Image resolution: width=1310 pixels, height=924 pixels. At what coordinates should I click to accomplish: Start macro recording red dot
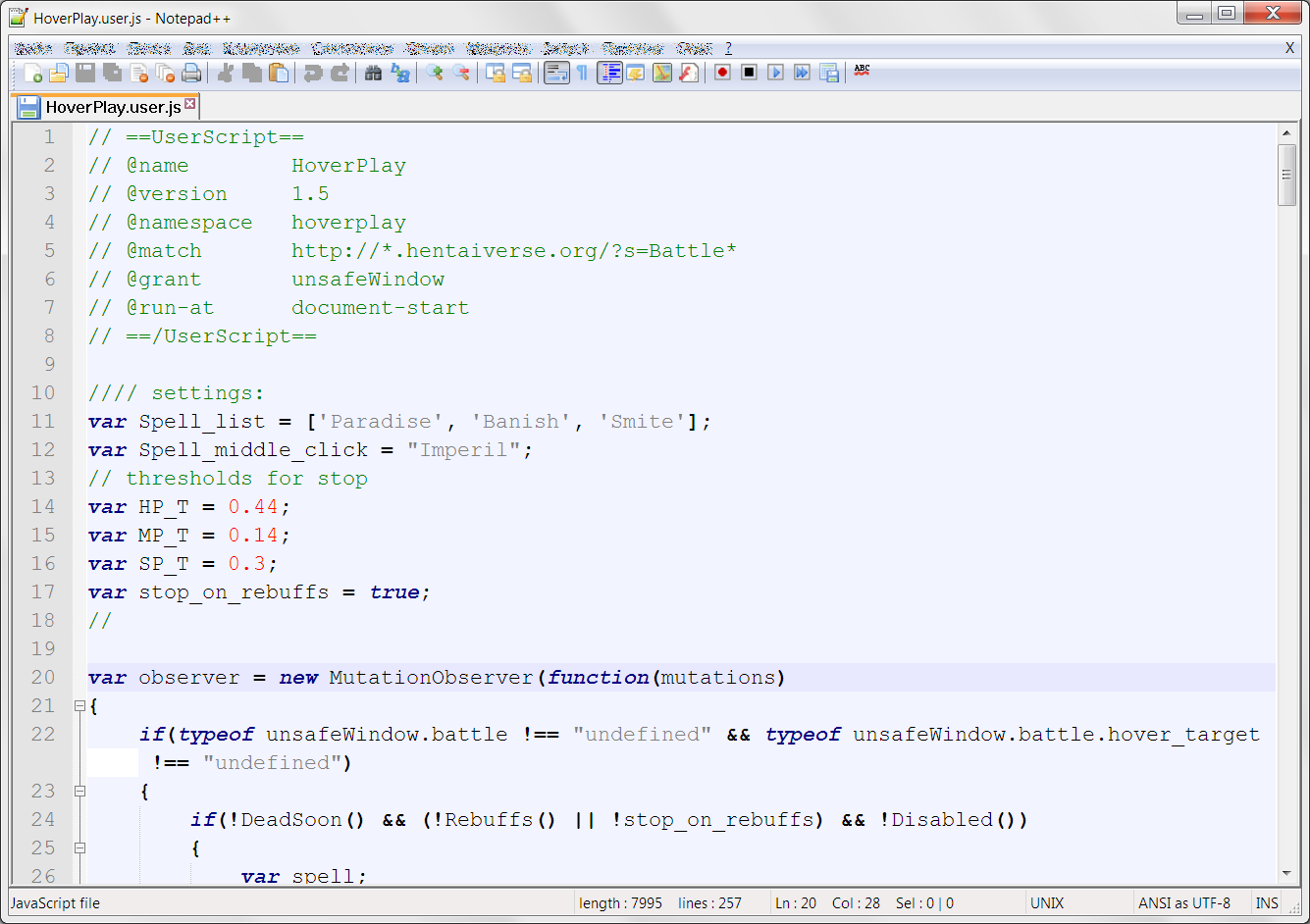coord(722,73)
